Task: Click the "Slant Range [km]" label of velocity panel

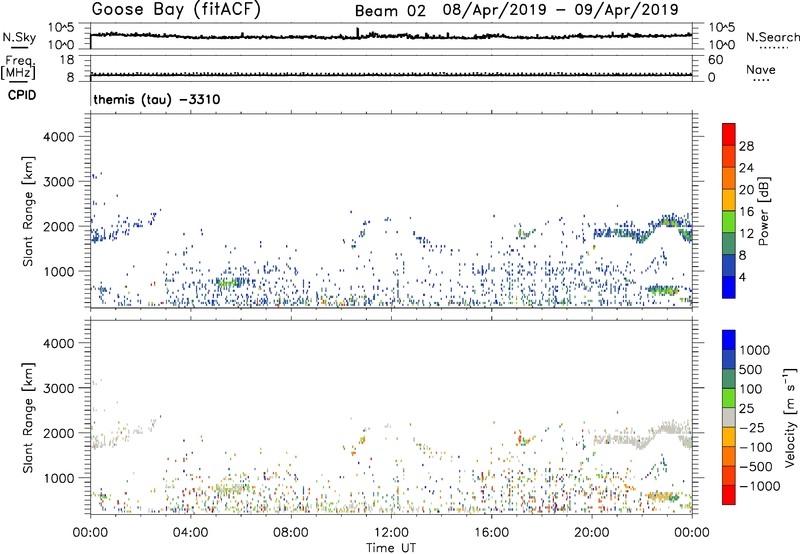Action: click(28, 417)
